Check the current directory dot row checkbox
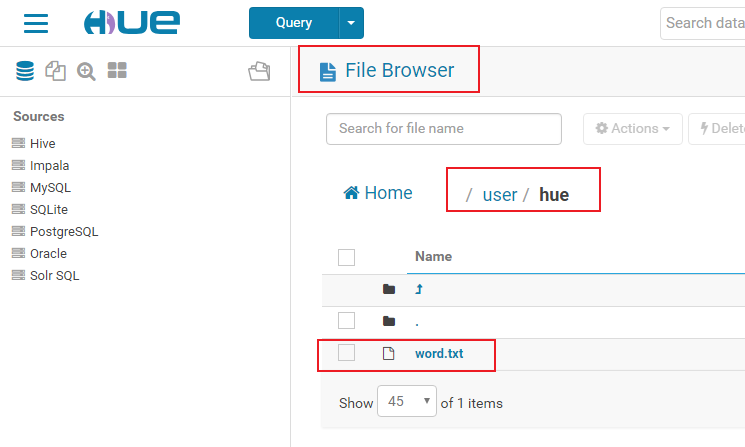Image resolution: width=745 pixels, height=447 pixels. 346,321
